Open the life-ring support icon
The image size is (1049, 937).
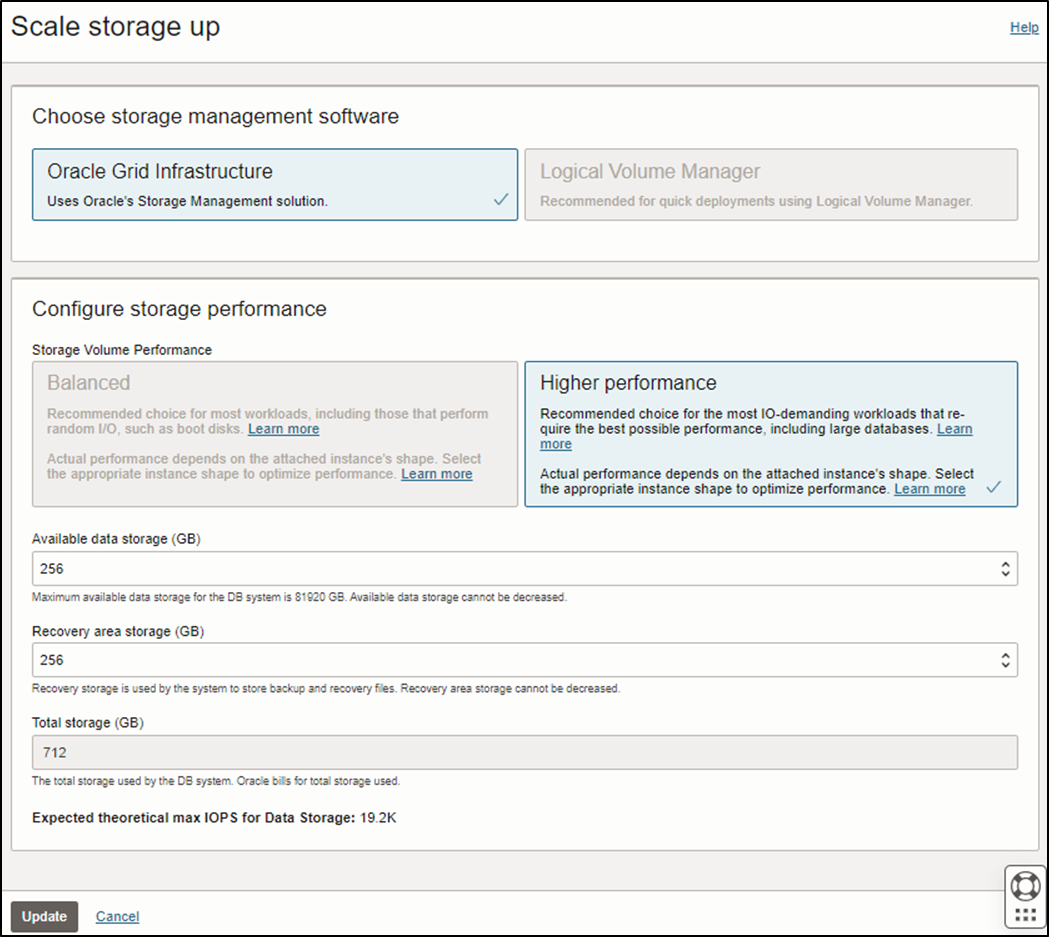[x=1025, y=887]
